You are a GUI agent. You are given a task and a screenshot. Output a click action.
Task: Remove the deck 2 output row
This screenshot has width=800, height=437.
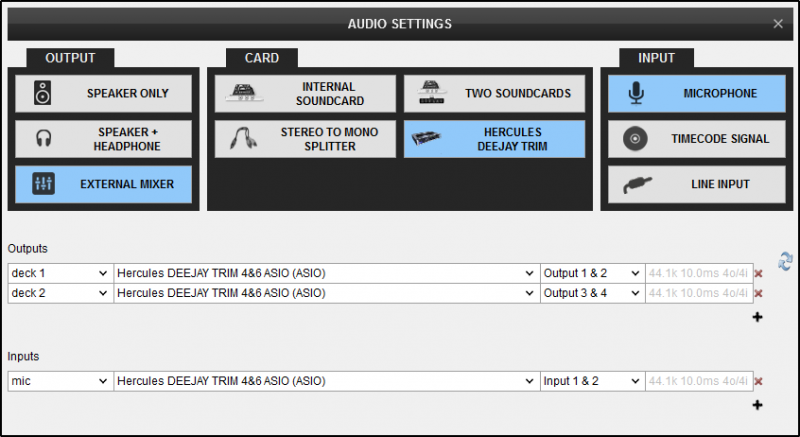[x=759, y=293]
